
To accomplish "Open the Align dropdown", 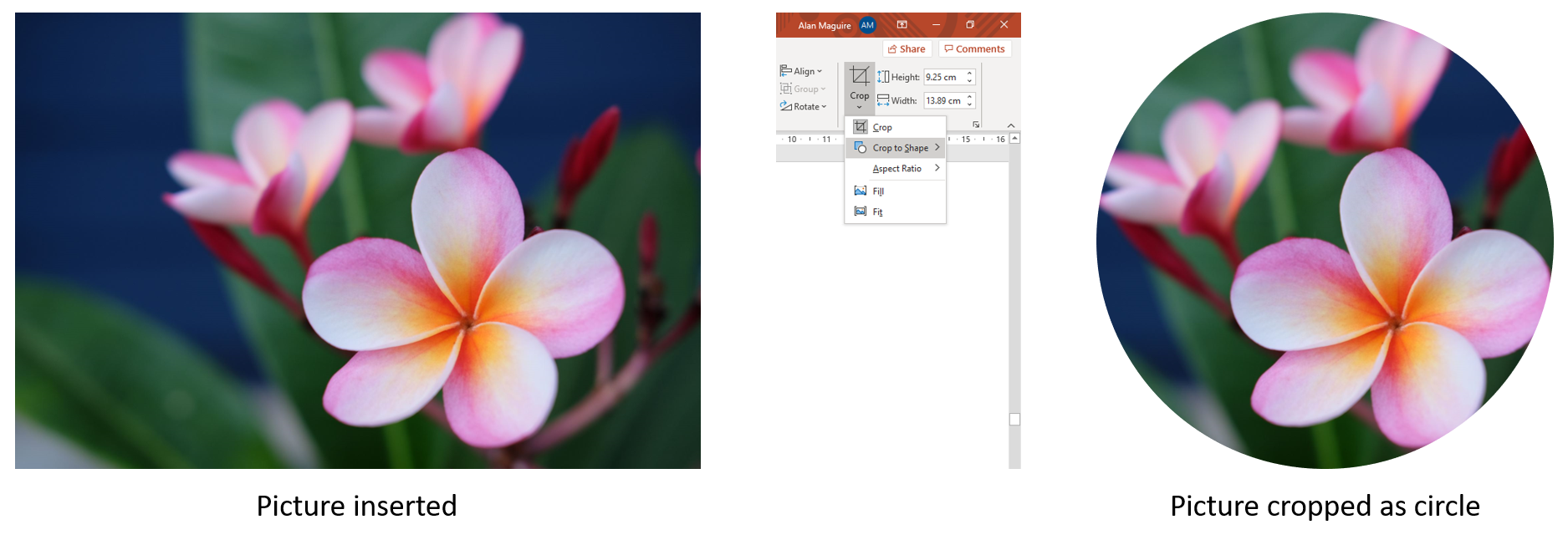I will (x=801, y=71).
